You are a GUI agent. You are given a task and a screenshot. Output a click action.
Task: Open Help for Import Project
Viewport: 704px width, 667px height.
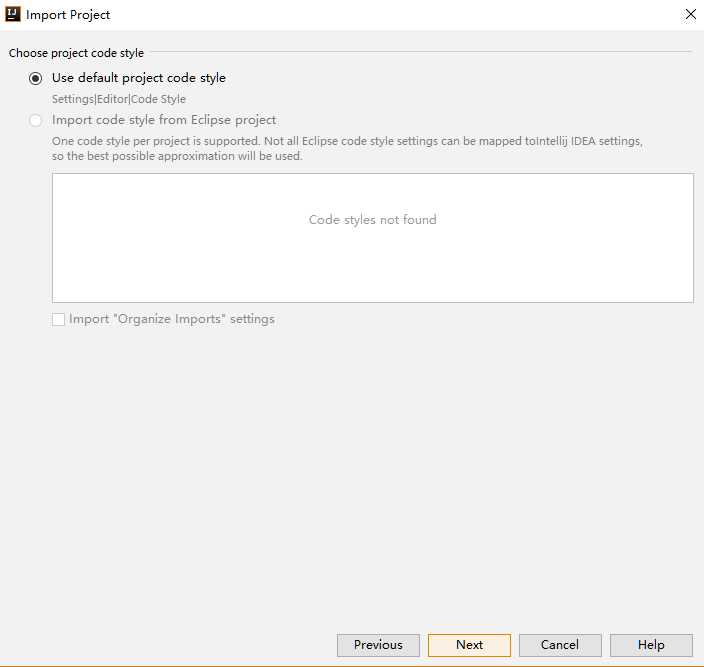[x=651, y=645]
